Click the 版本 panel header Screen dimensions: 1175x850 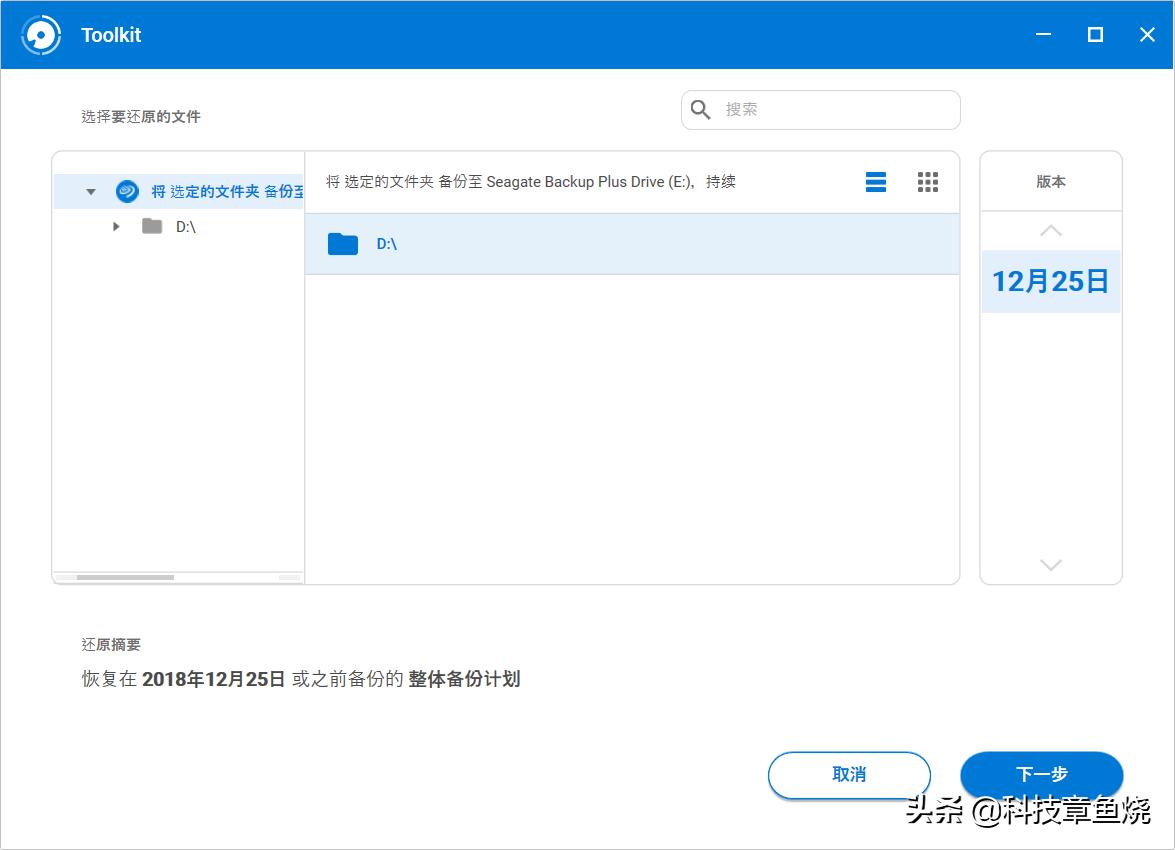coord(1050,181)
